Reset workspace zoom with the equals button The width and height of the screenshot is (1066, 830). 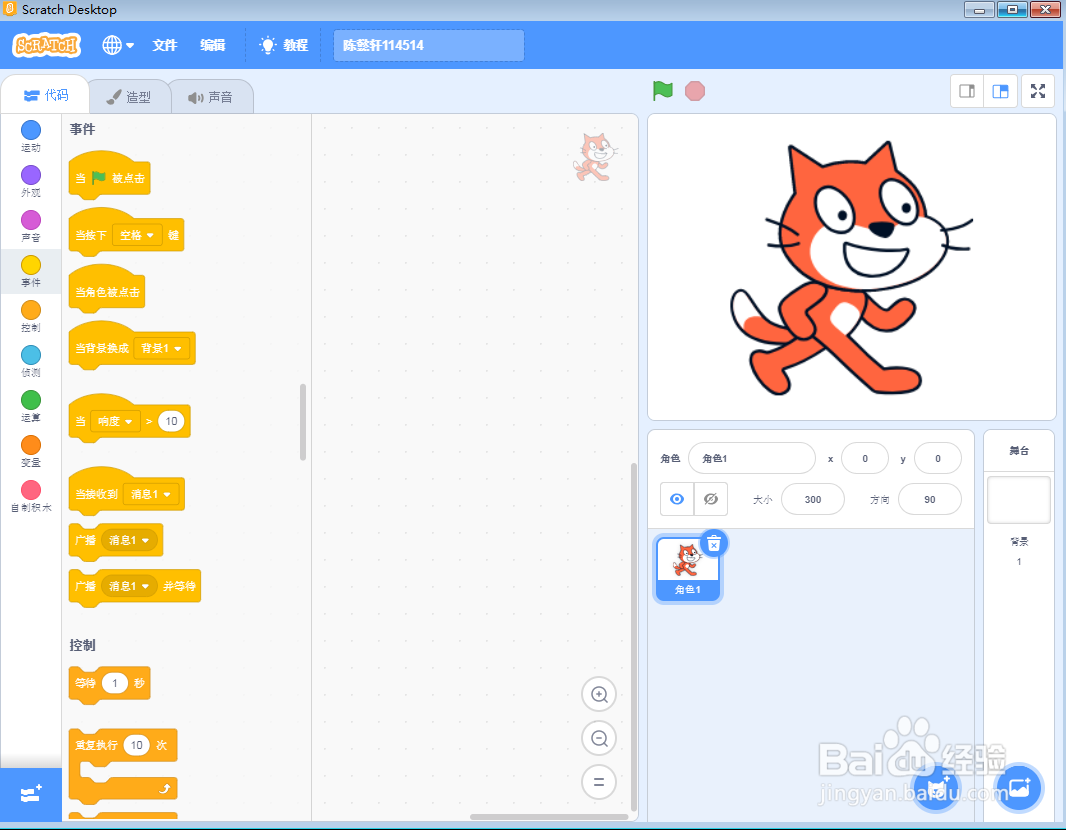[599, 782]
